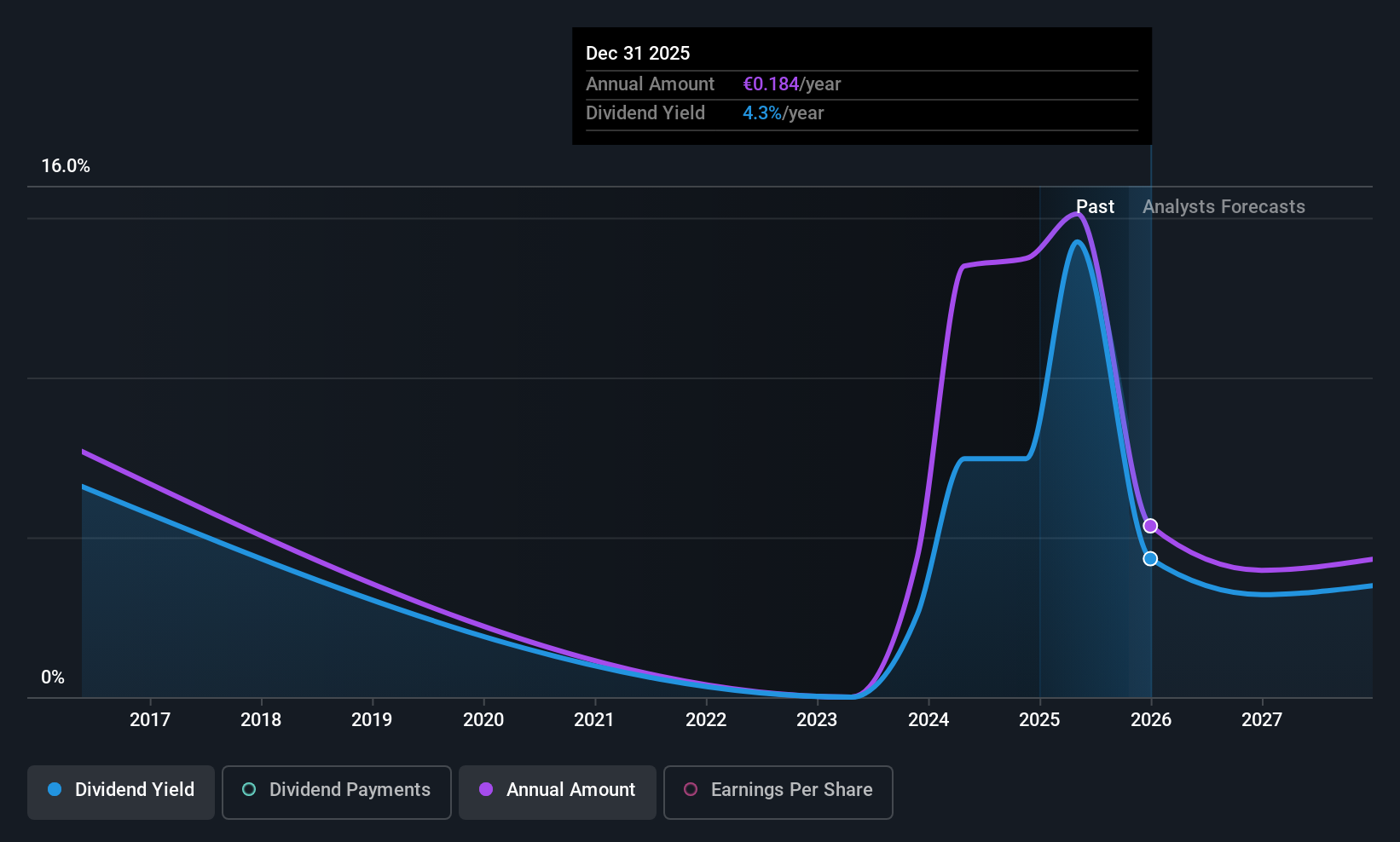1400x842 pixels.
Task: Click the purple Annual Amount data point
Action: pyautogui.click(x=1150, y=526)
